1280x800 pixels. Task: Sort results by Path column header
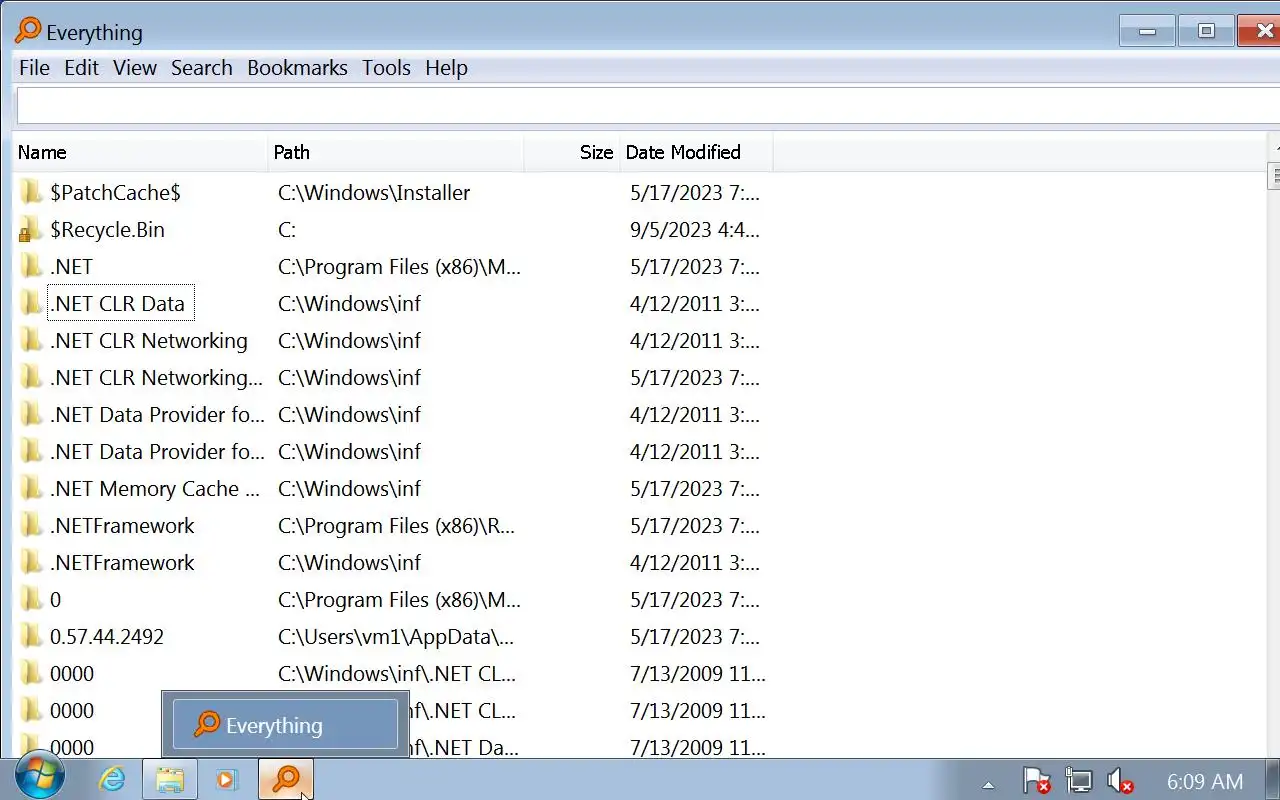(x=395, y=152)
